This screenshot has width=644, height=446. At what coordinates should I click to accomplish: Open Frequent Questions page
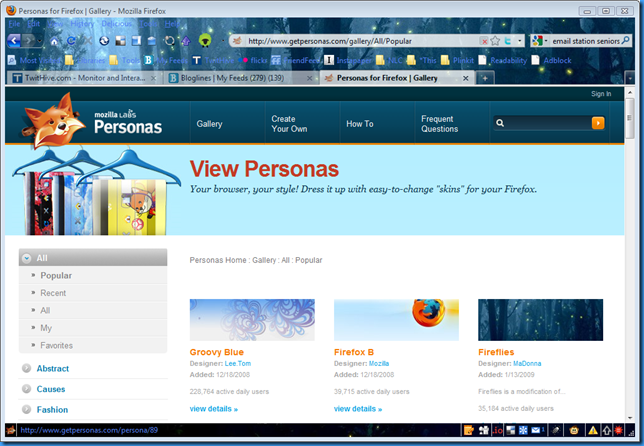point(439,124)
